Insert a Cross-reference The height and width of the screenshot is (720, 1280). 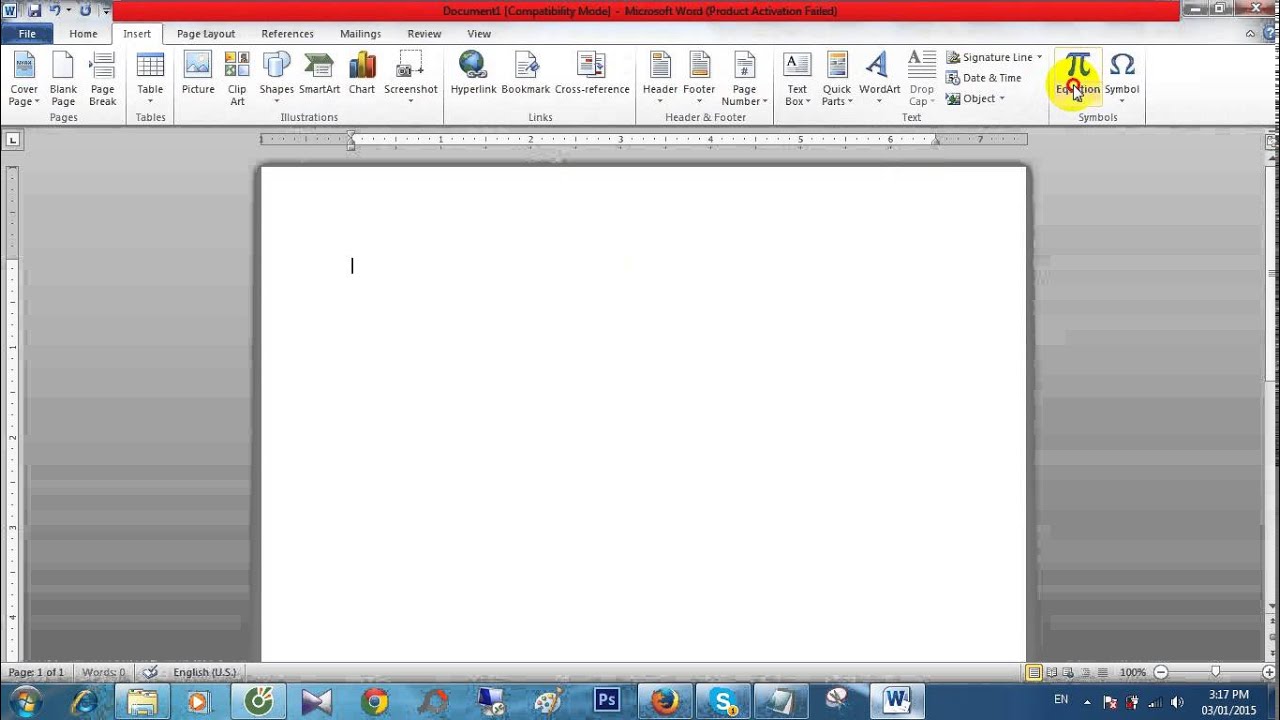[x=592, y=74]
